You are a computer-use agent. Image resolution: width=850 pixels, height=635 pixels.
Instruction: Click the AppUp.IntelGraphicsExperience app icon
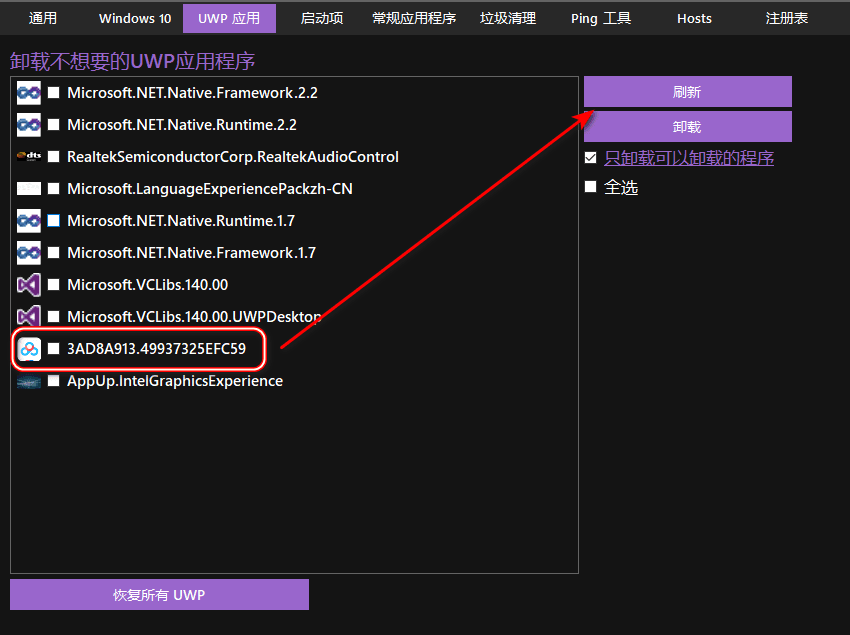[29, 380]
